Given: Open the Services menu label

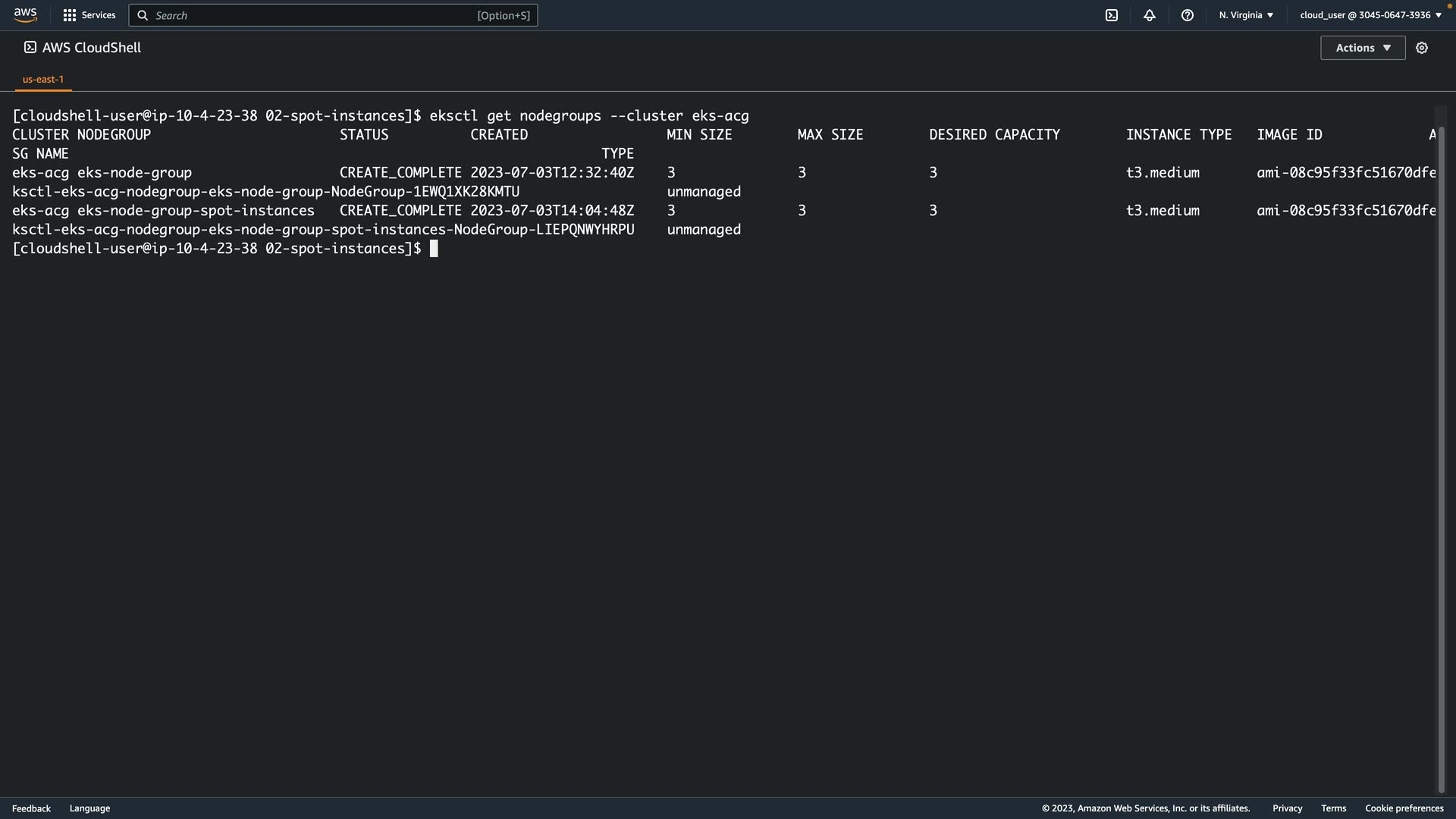Looking at the screenshot, I should 99,15.
